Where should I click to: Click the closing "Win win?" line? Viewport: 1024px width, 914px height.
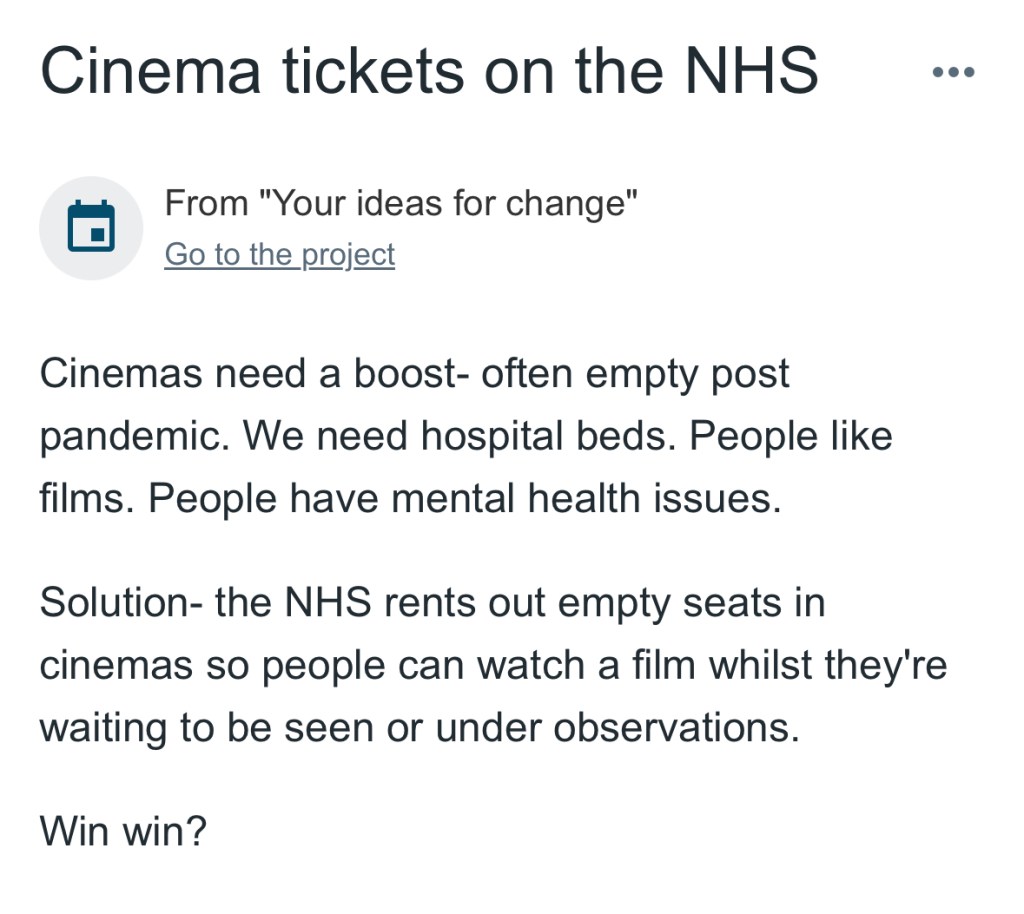pyautogui.click(x=122, y=831)
